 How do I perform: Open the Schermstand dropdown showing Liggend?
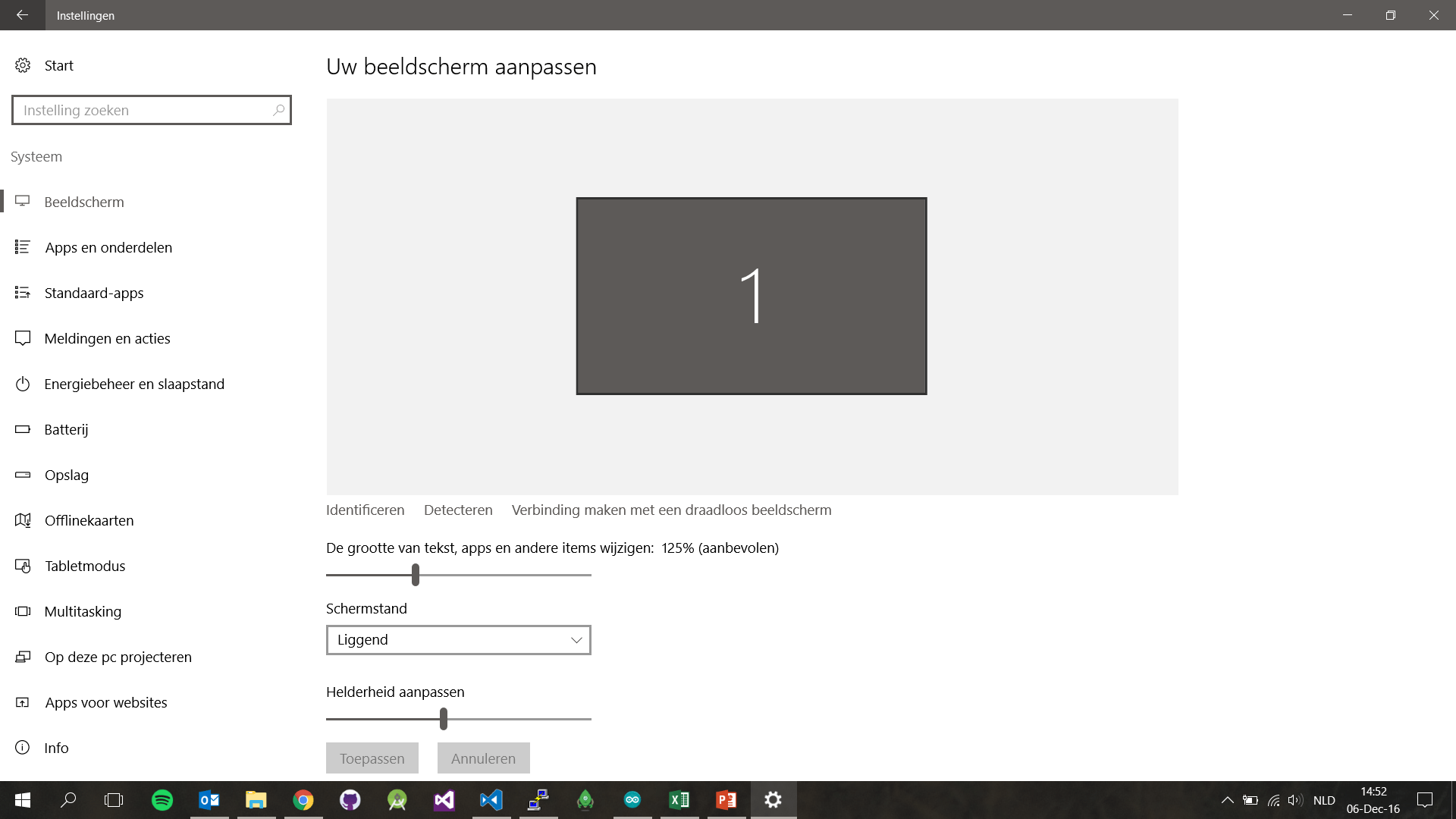pyautogui.click(x=458, y=640)
